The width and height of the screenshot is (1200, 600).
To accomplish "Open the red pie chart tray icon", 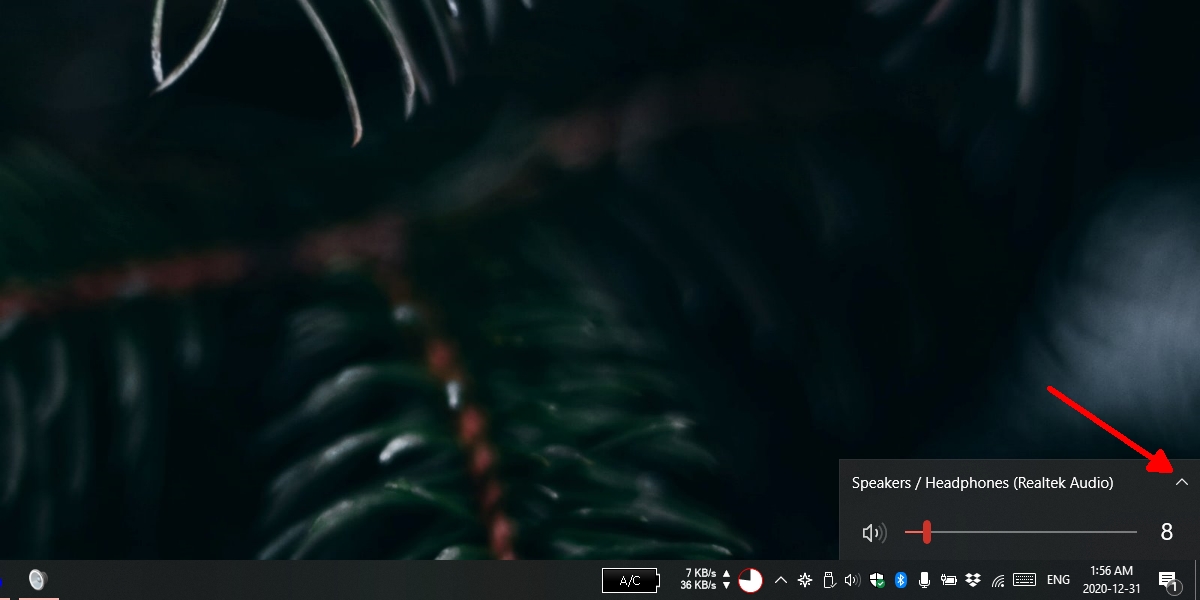I will [750, 580].
